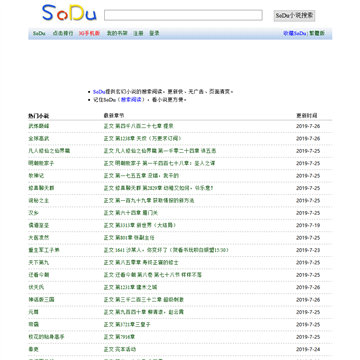Open 我的书架 in the nav bar
360x360 pixels.
[x=117, y=33]
